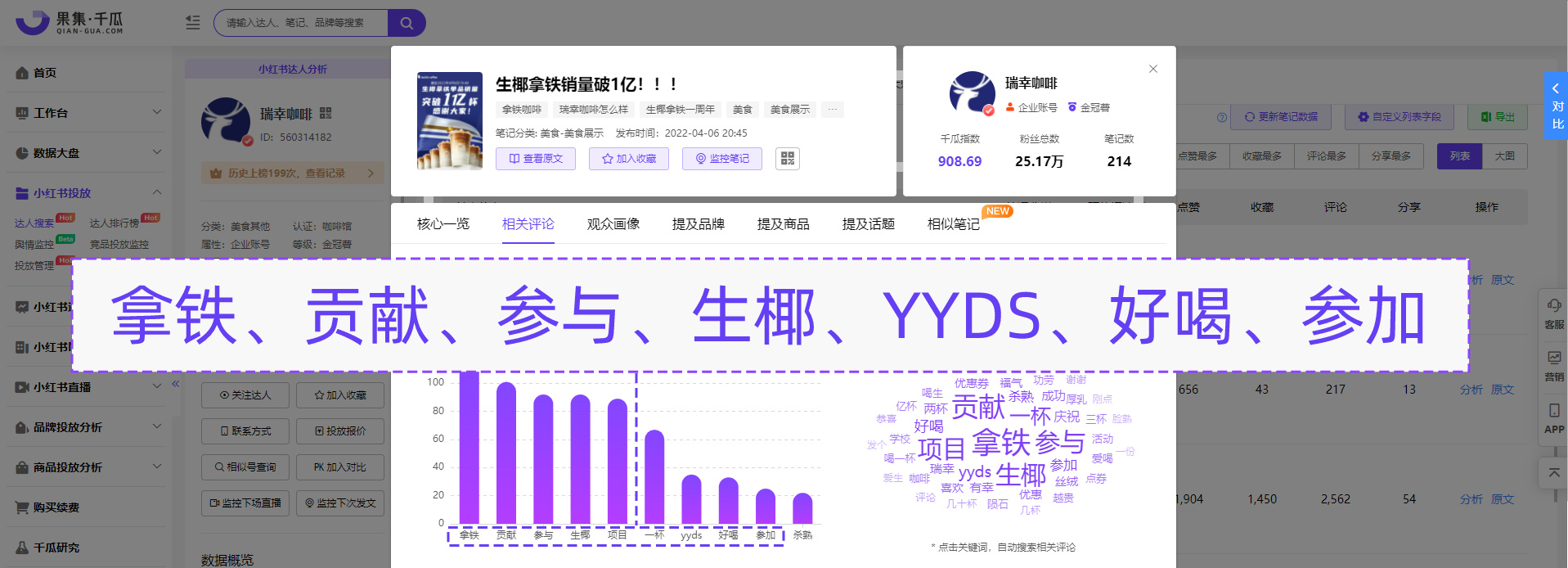Viewport: 1568px width, 568px height.
Task: Switch to 相似笔记 tab
Action: (x=954, y=224)
